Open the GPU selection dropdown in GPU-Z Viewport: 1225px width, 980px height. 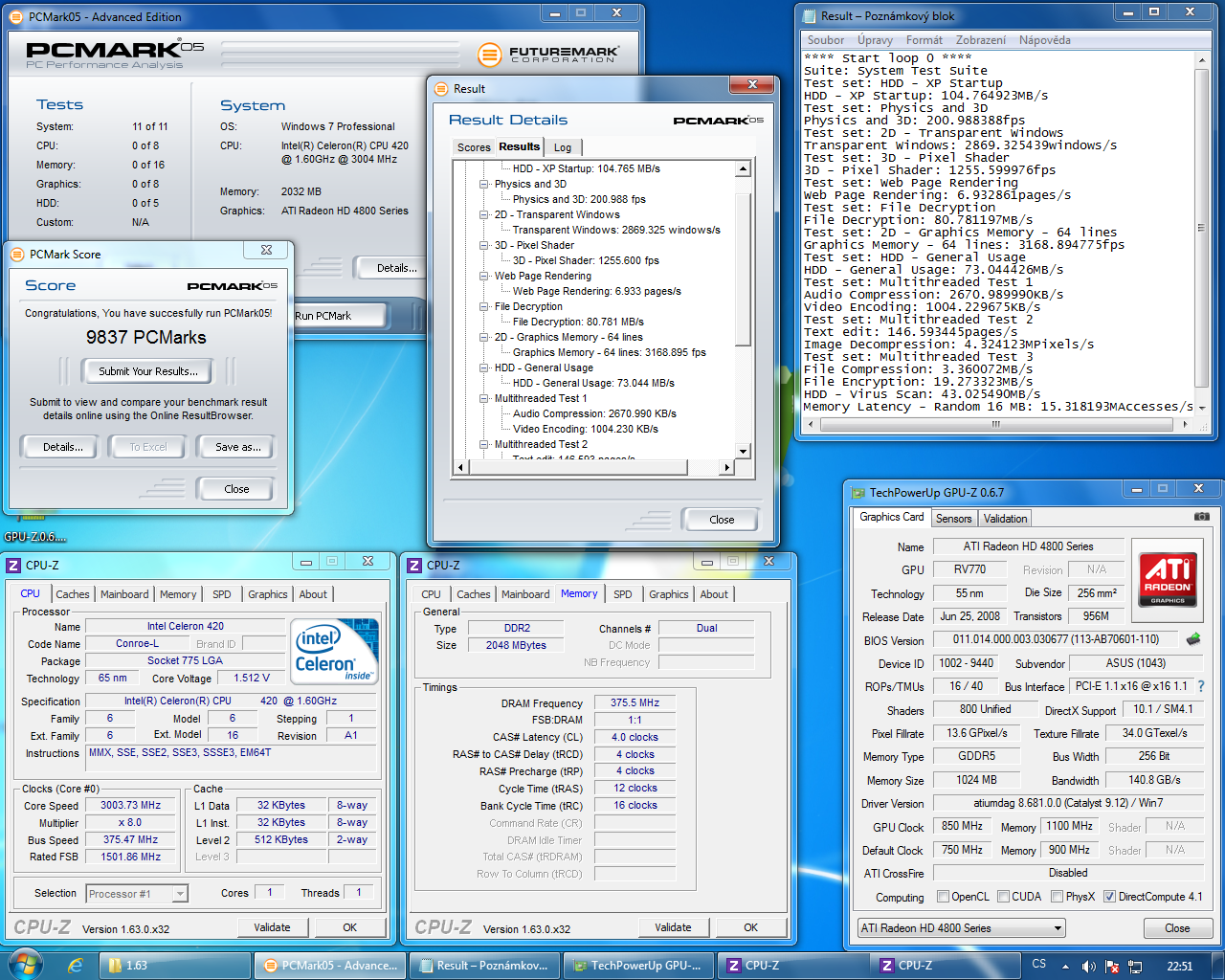(x=961, y=927)
